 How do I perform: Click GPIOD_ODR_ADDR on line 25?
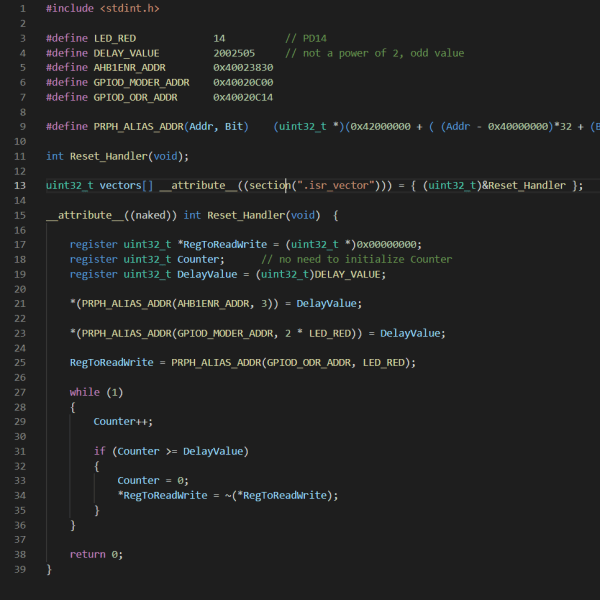(309, 363)
